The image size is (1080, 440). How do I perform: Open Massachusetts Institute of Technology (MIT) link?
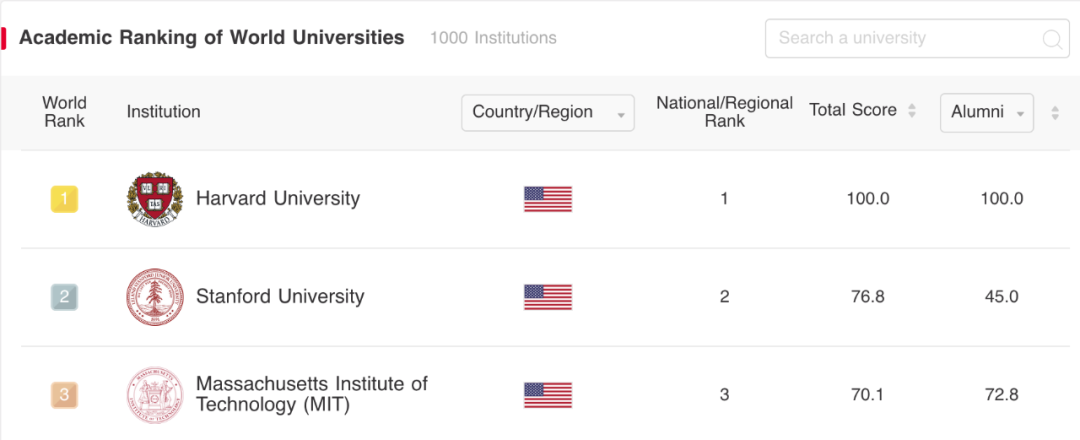[311, 394]
